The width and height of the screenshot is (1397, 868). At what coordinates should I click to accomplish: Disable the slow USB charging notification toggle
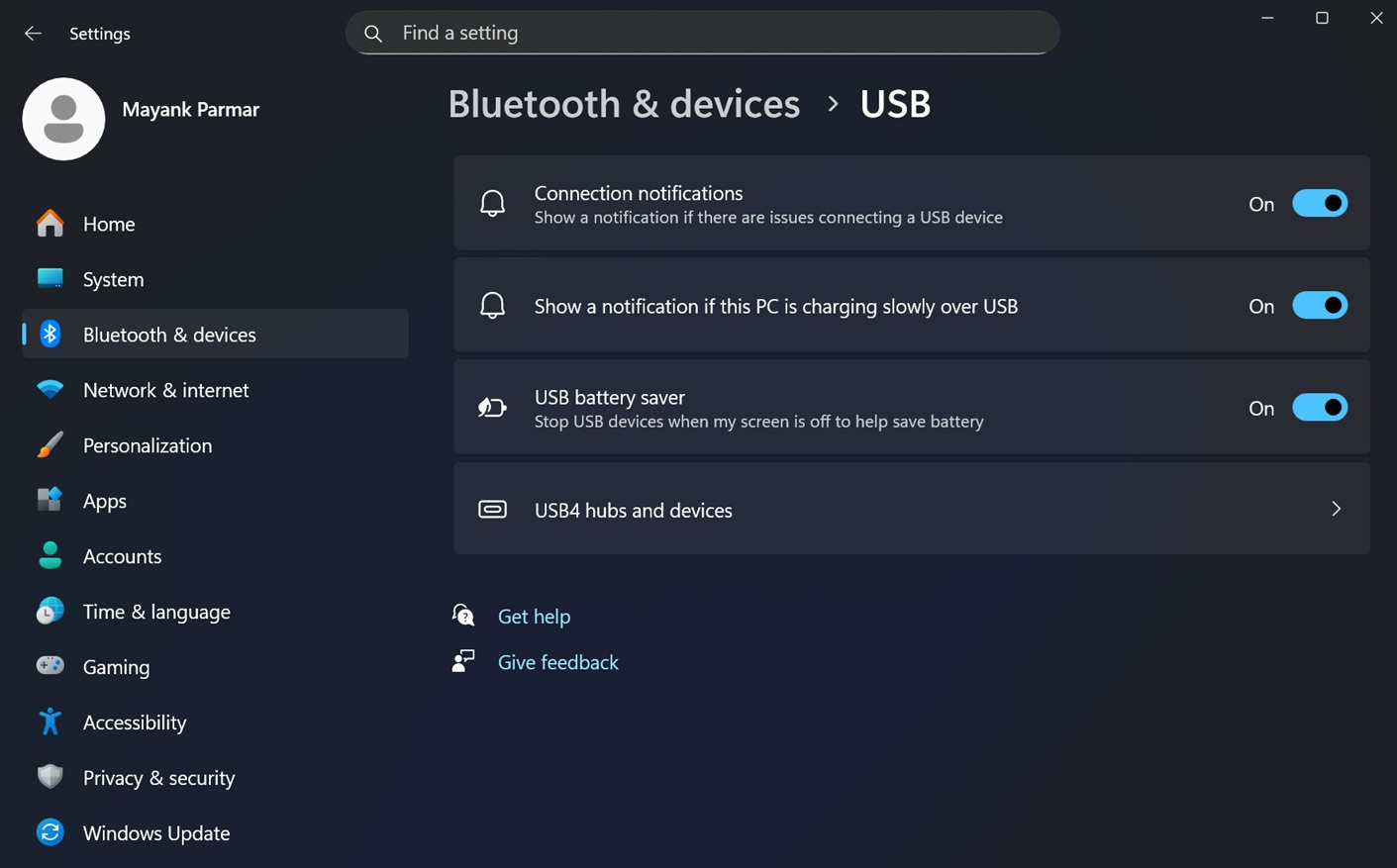(x=1319, y=306)
